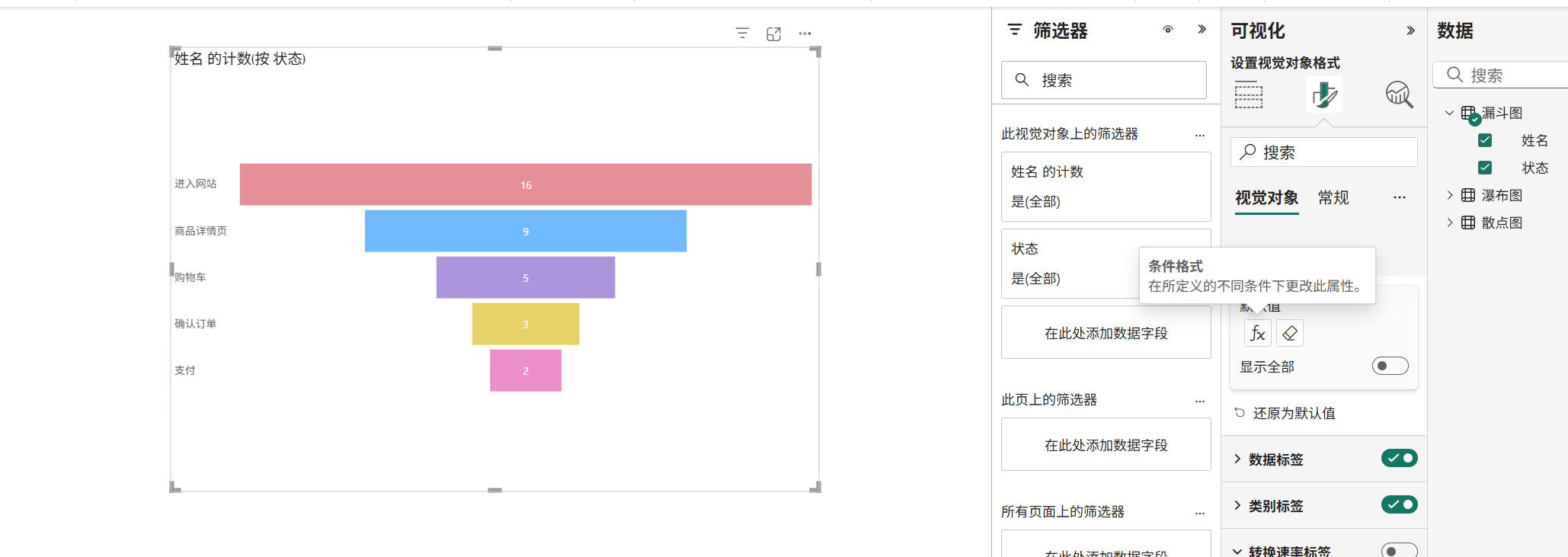Viewport: 1568px width, 557px height.
Task: Open focus mode for the funnel chart
Action: click(773, 34)
